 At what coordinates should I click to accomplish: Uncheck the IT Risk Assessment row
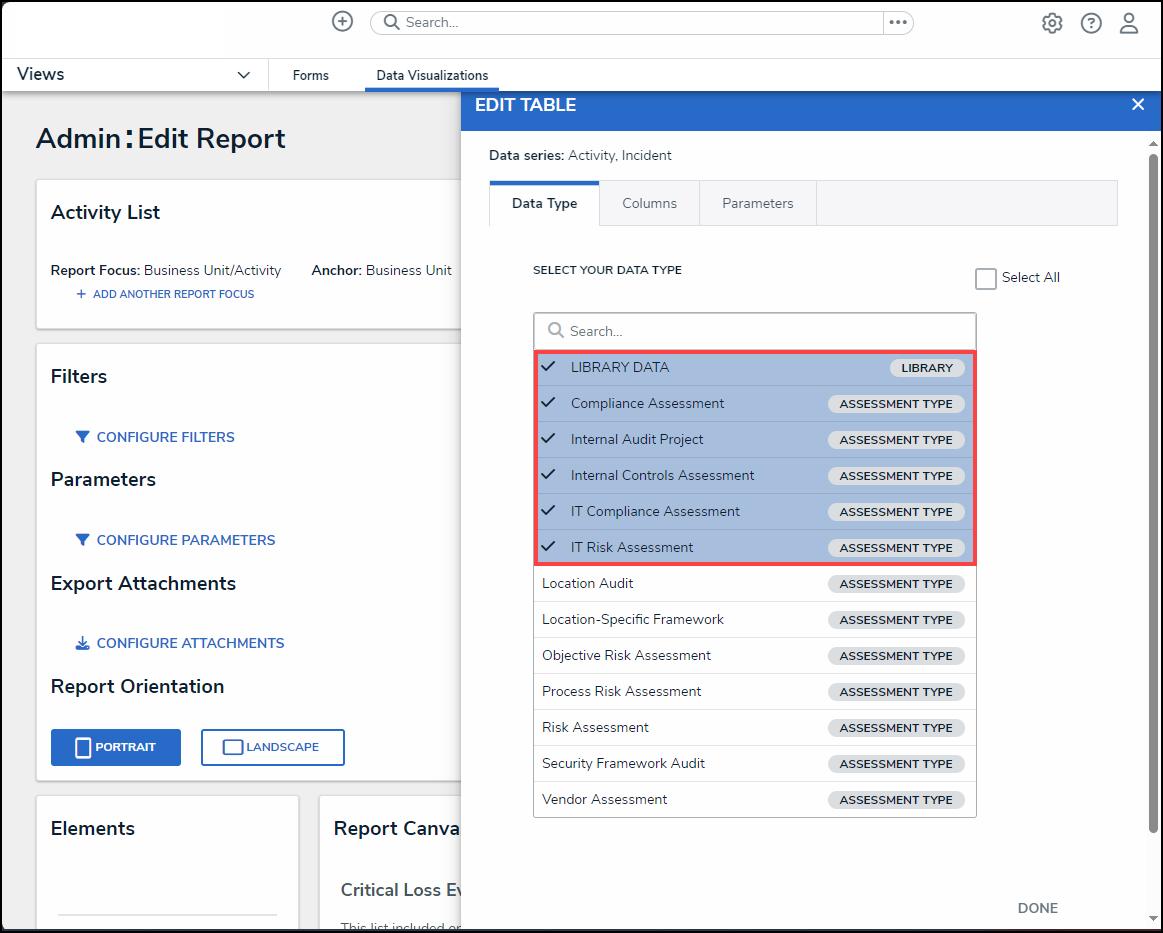(x=632, y=548)
